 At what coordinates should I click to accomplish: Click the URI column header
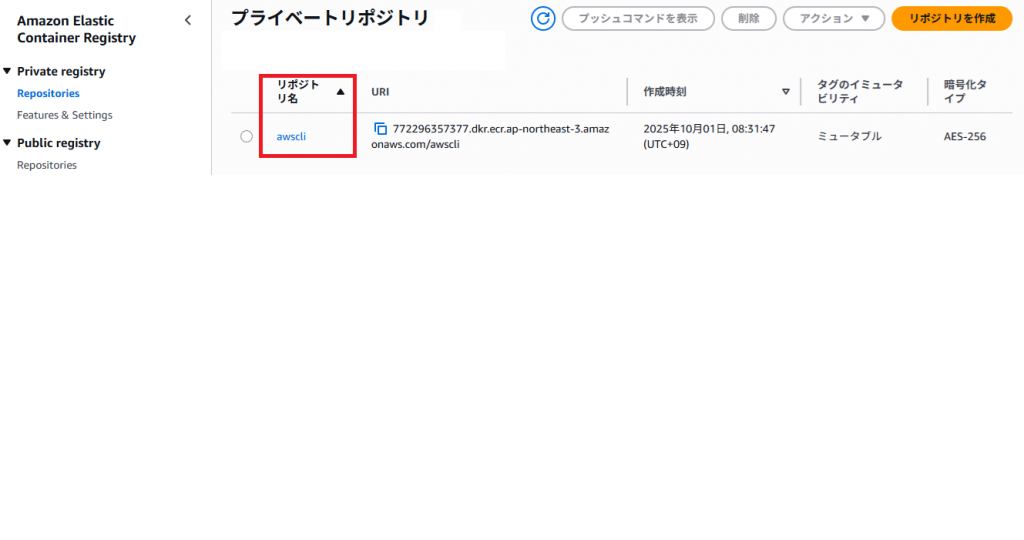[380, 92]
